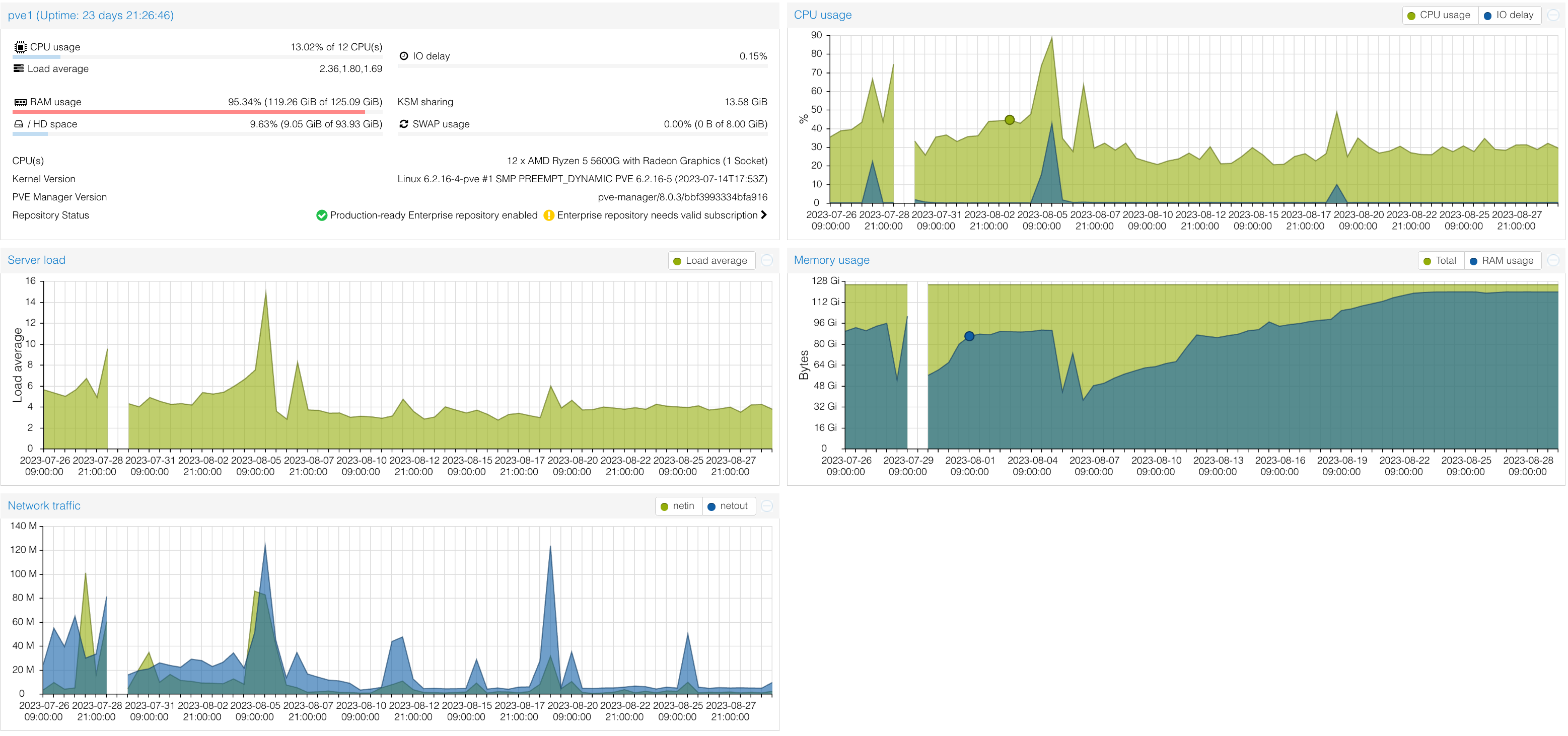The image size is (1568, 736).
Task: Click the PVE Manager Version label
Action: tap(59, 197)
